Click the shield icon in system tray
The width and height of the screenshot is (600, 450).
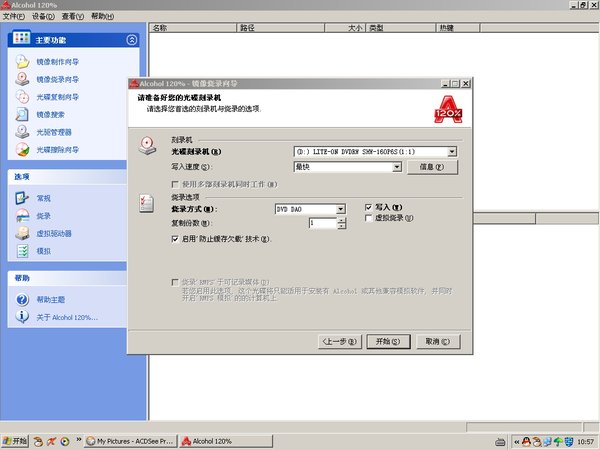pyautogui.click(x=569, y=442)
